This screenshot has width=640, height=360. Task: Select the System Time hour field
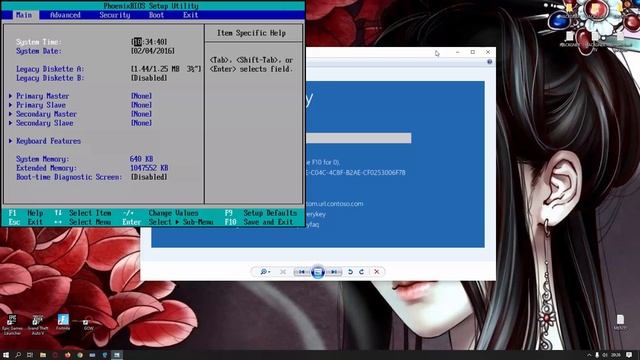pos(138,42)
